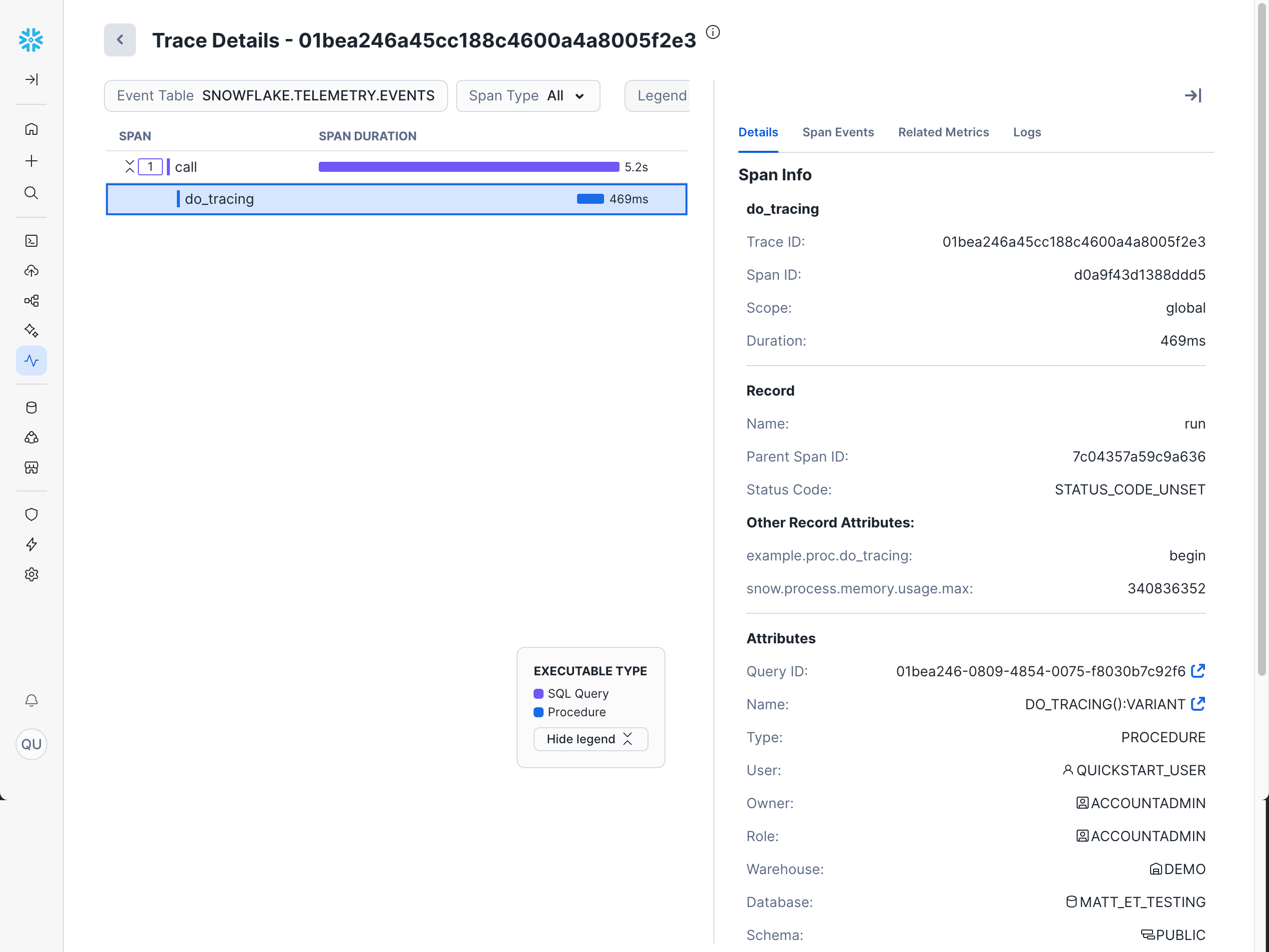This screenshot has width=1269, height=952.
Task: Open the Query ID external link icon
Action: point(1199,671)
